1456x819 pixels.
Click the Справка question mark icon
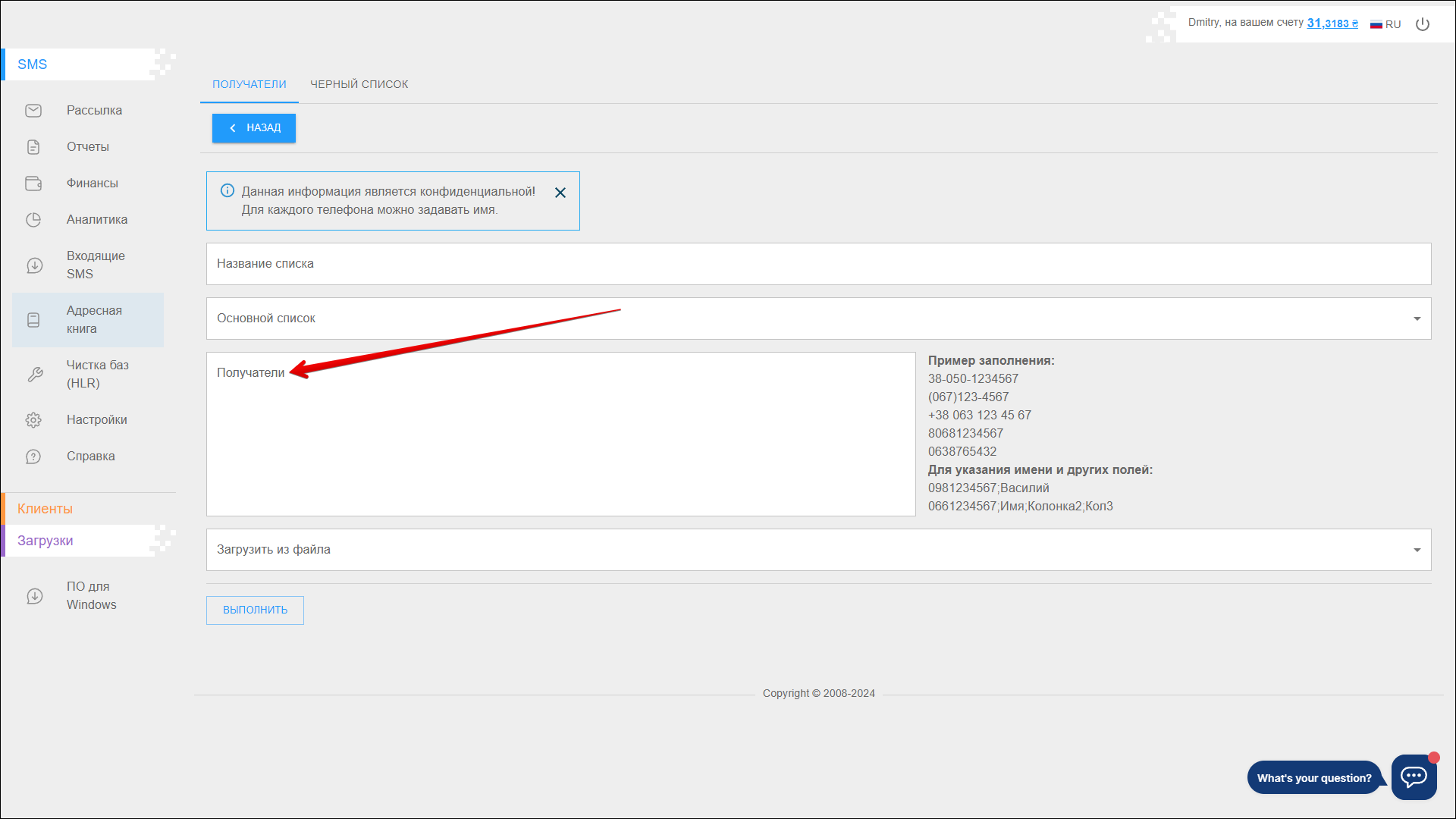point(33,457)
